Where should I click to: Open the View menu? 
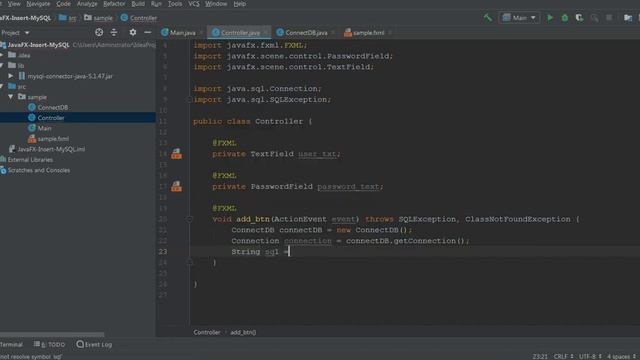(14, 4)
